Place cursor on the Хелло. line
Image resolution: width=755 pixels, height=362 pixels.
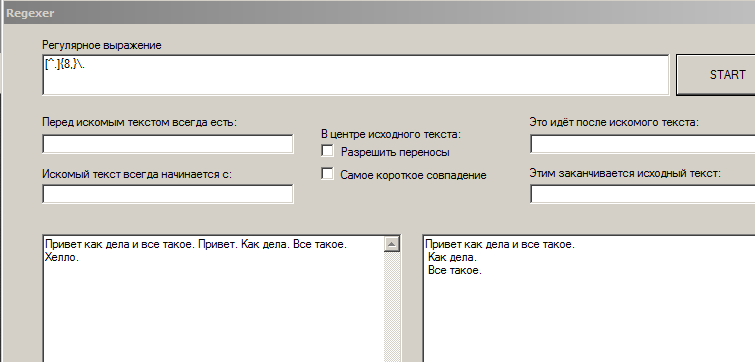(62, 258)
